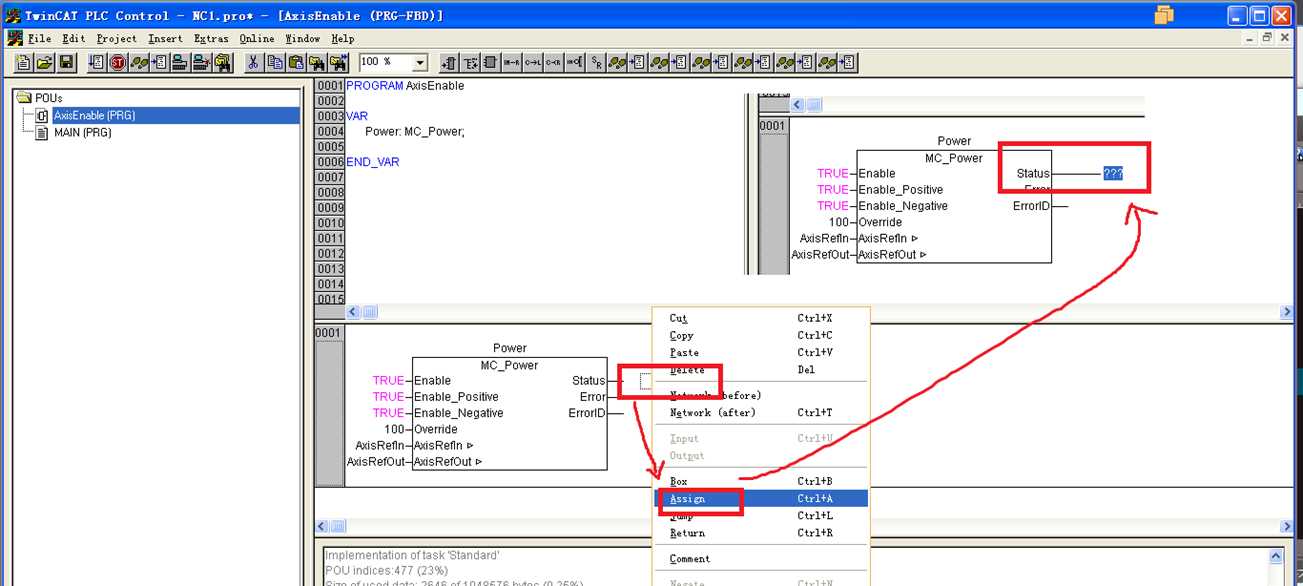
Task: Click the AxisRefOut variable in lower network
Action: (x=376, y=462)
